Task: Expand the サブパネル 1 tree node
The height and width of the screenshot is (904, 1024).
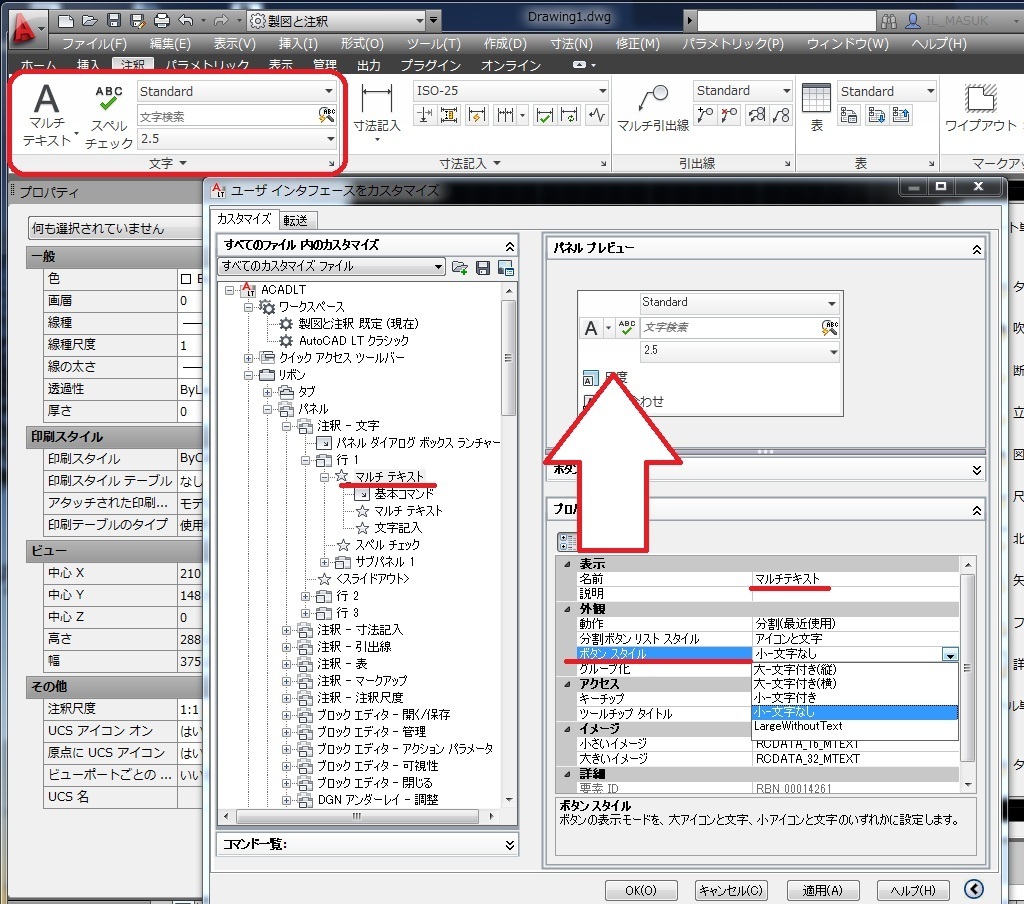Action: (x=324, y=562)
